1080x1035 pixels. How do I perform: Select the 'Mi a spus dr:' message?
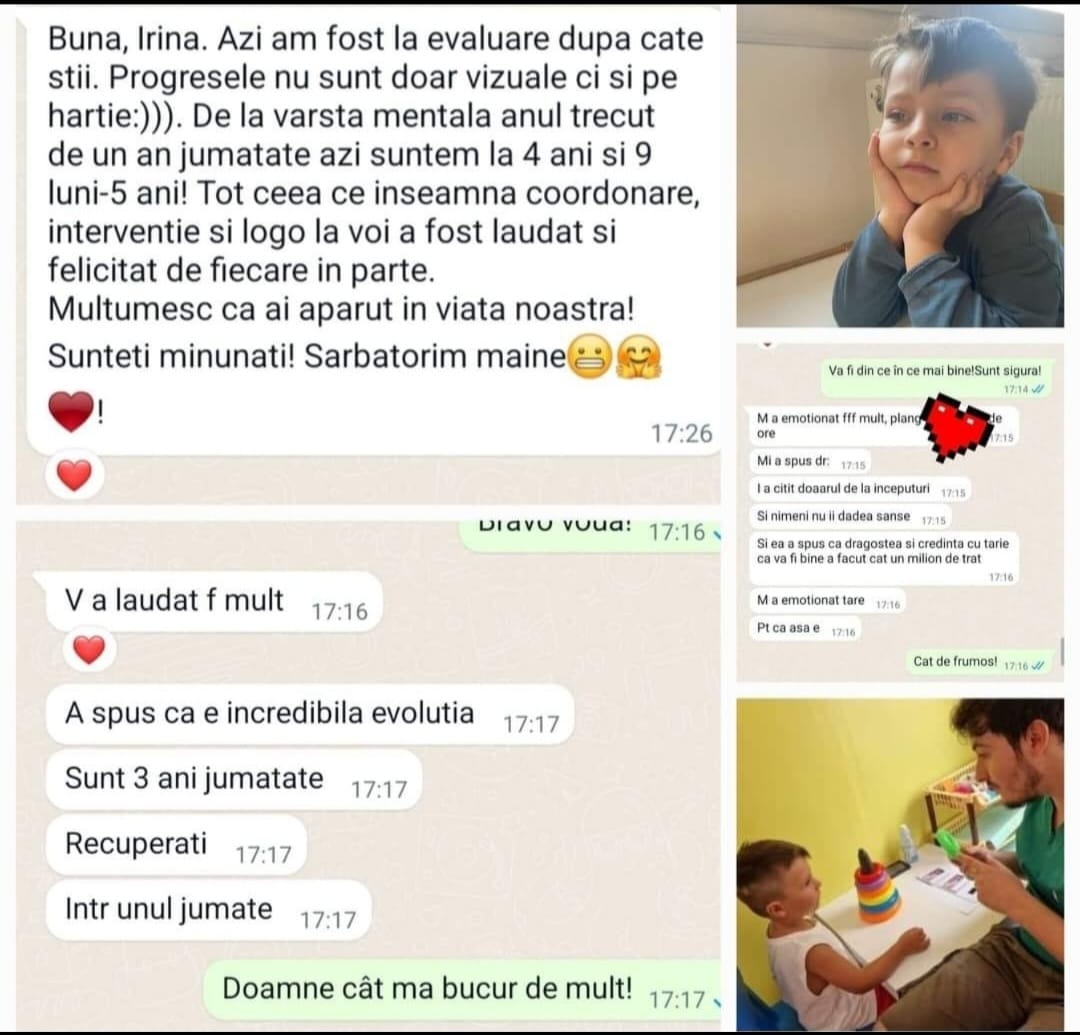(810, 462)
